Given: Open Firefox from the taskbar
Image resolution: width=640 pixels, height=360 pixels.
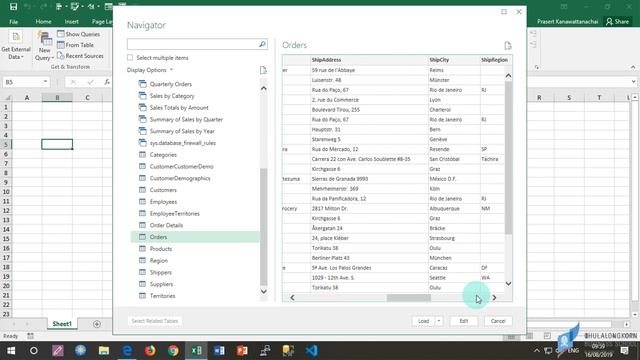Looking at the screenshot, I should point(150,351).
